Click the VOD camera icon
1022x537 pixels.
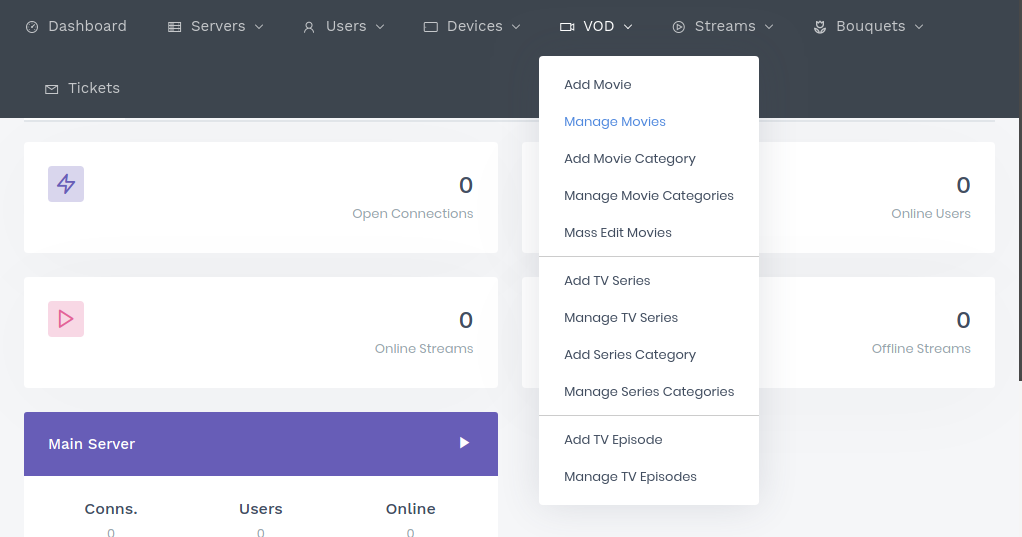coord(567,27)
